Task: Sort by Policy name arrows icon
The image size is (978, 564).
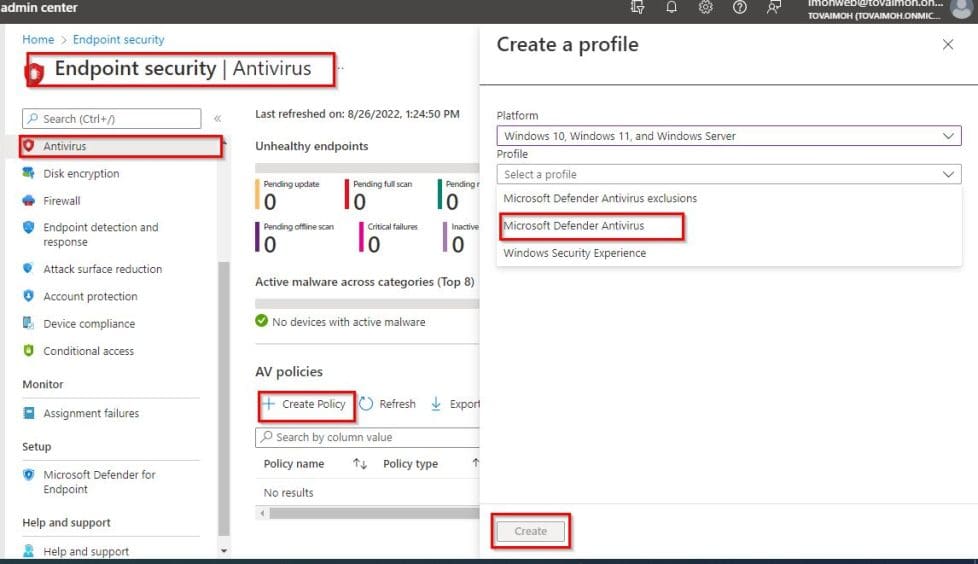Action: [360, 464]
